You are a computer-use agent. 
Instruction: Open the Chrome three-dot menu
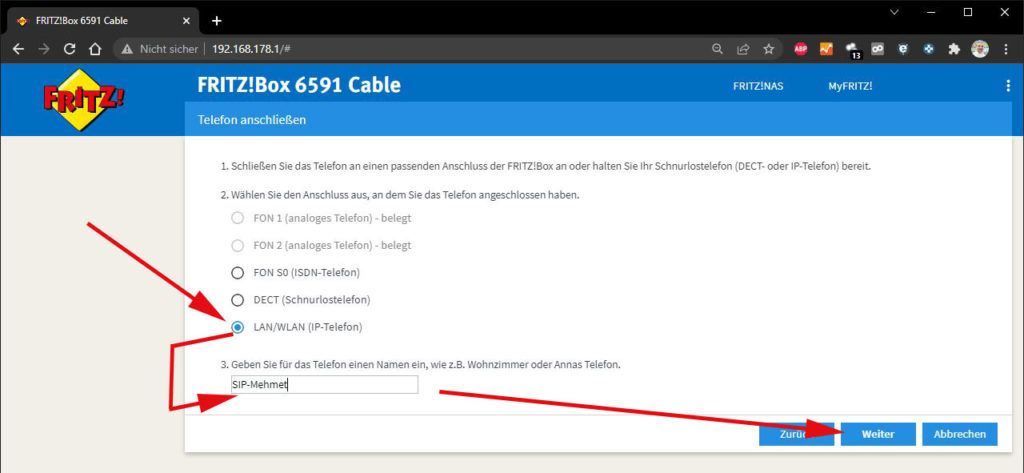[1006, 49]
